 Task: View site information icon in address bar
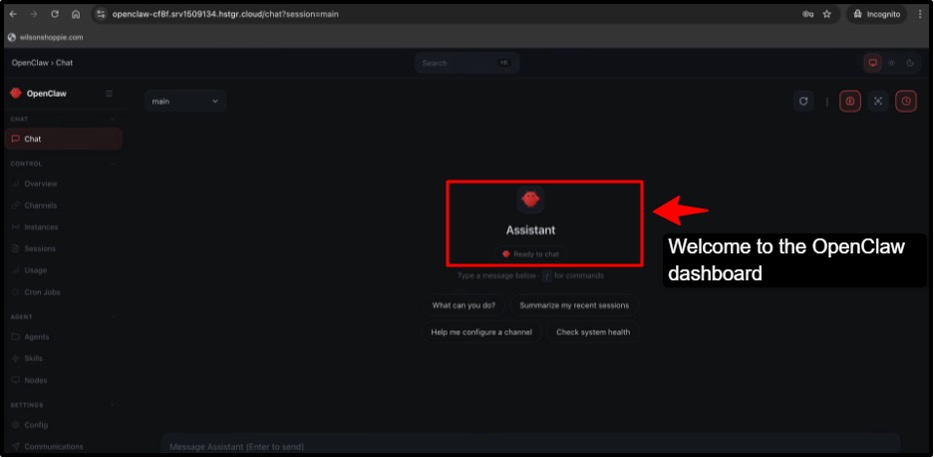point(101,14)
